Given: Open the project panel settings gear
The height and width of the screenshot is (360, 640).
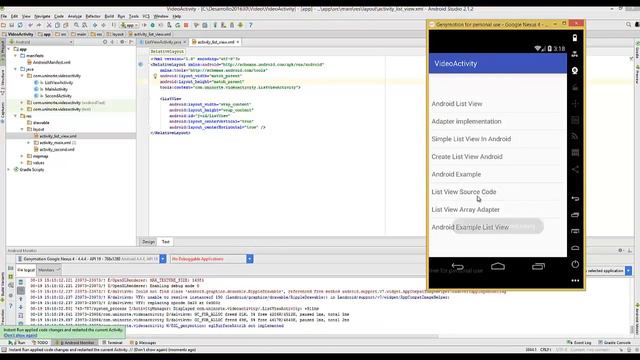Looking at the screenshot, I should [x=122, y=42].
